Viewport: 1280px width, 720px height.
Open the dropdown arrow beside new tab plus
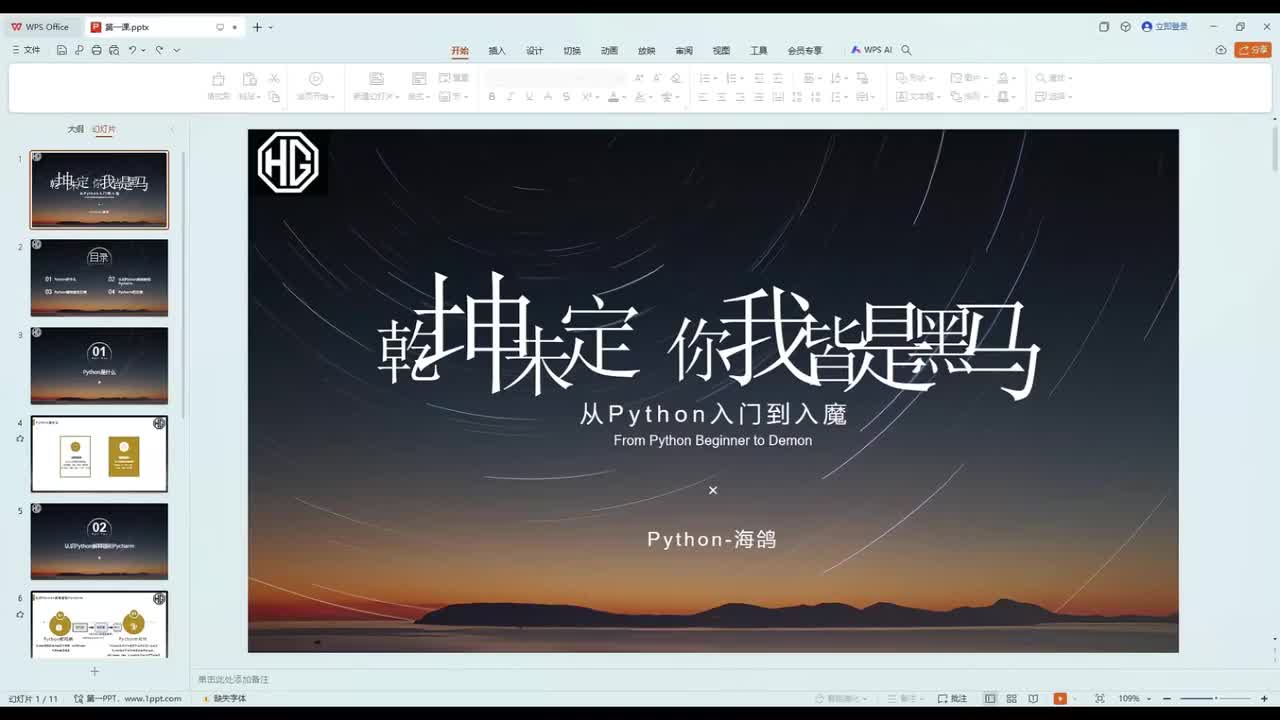tap(271, 27)
